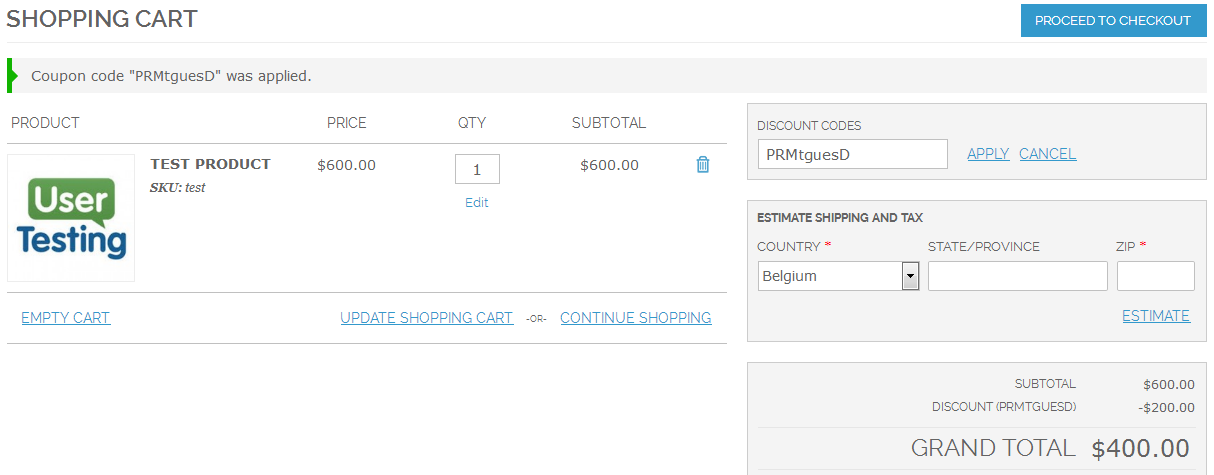This screenshot has height=475, width=1214.
Task: Remove Test Product using the trash icon
Action: pyautogui.click(x=702, y=165)
